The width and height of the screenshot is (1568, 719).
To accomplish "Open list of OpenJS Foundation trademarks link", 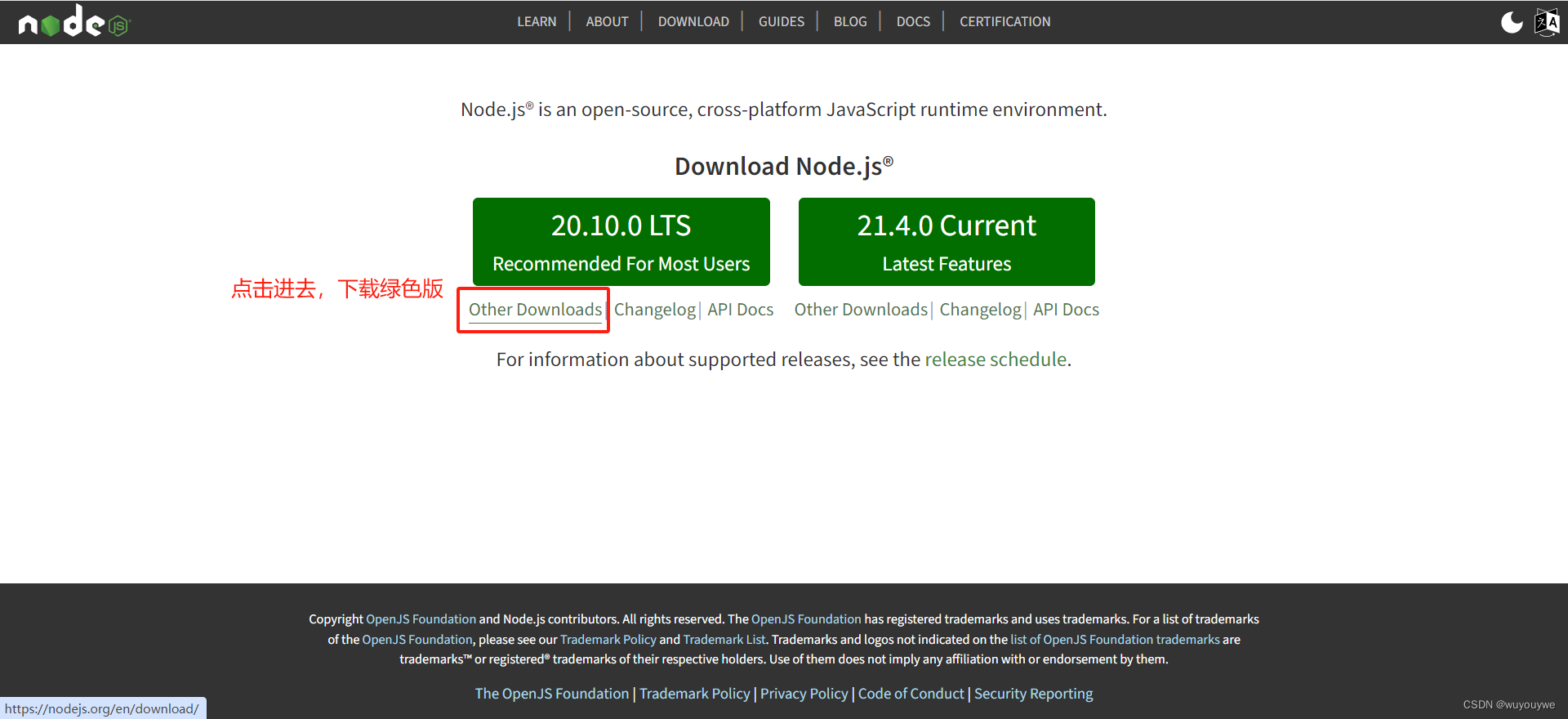I will coord(1115,640).
